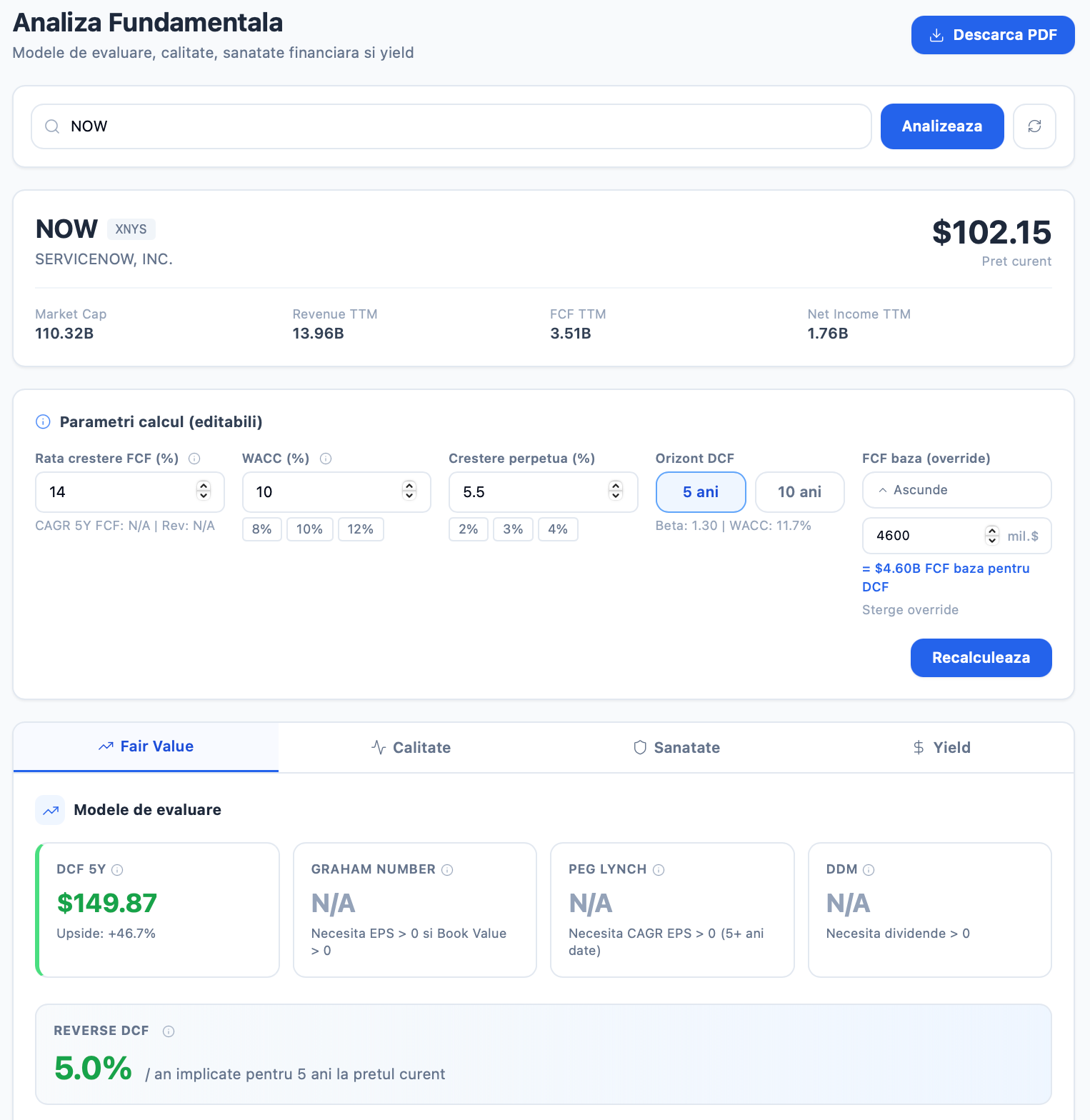Click info icon next to DDM
The image size is (1090, 1120).
[x=869, y=869]
